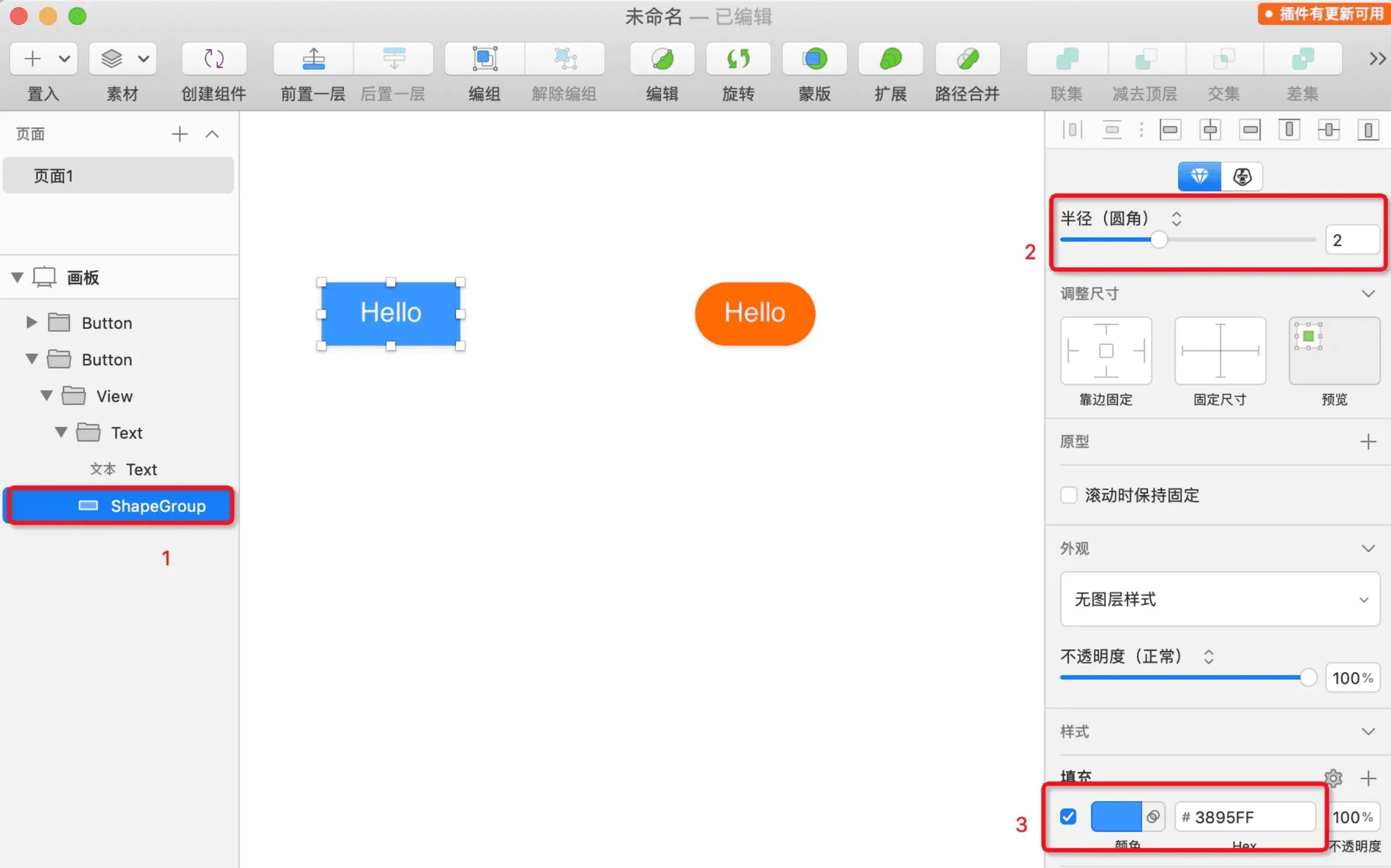This screenshot has height=868, width=1391.
Task: Click the Rotate (旋转) tool icon
Action: (738, 59)
